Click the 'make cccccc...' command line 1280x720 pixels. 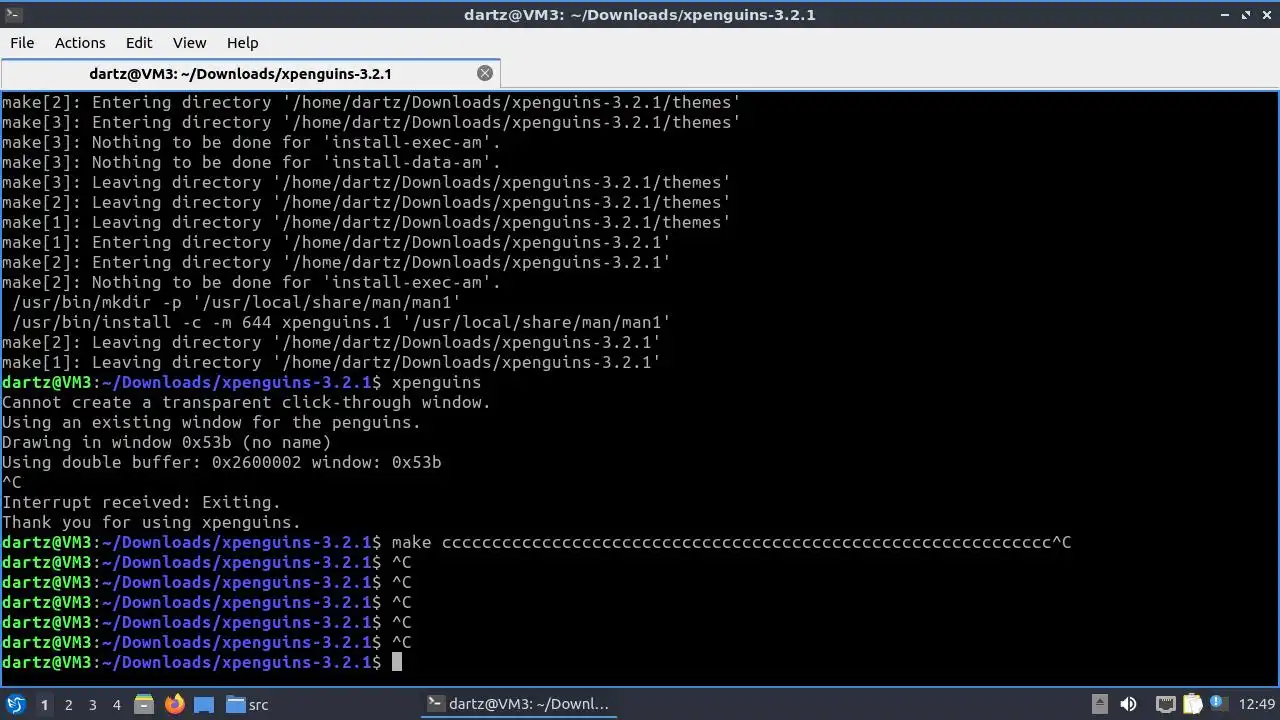click(731, 542)
